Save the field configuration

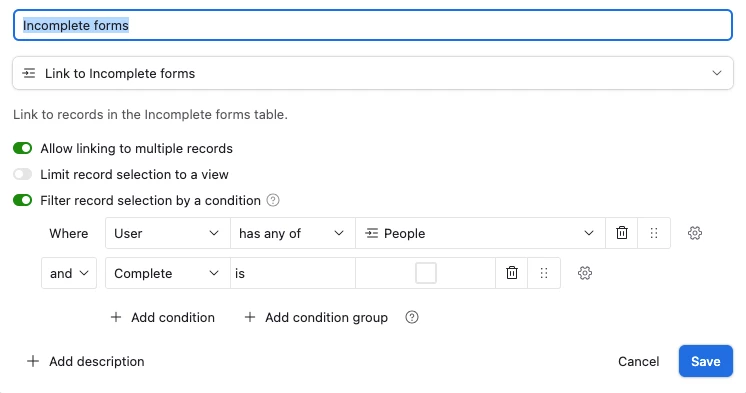click(x=706, y=361)
